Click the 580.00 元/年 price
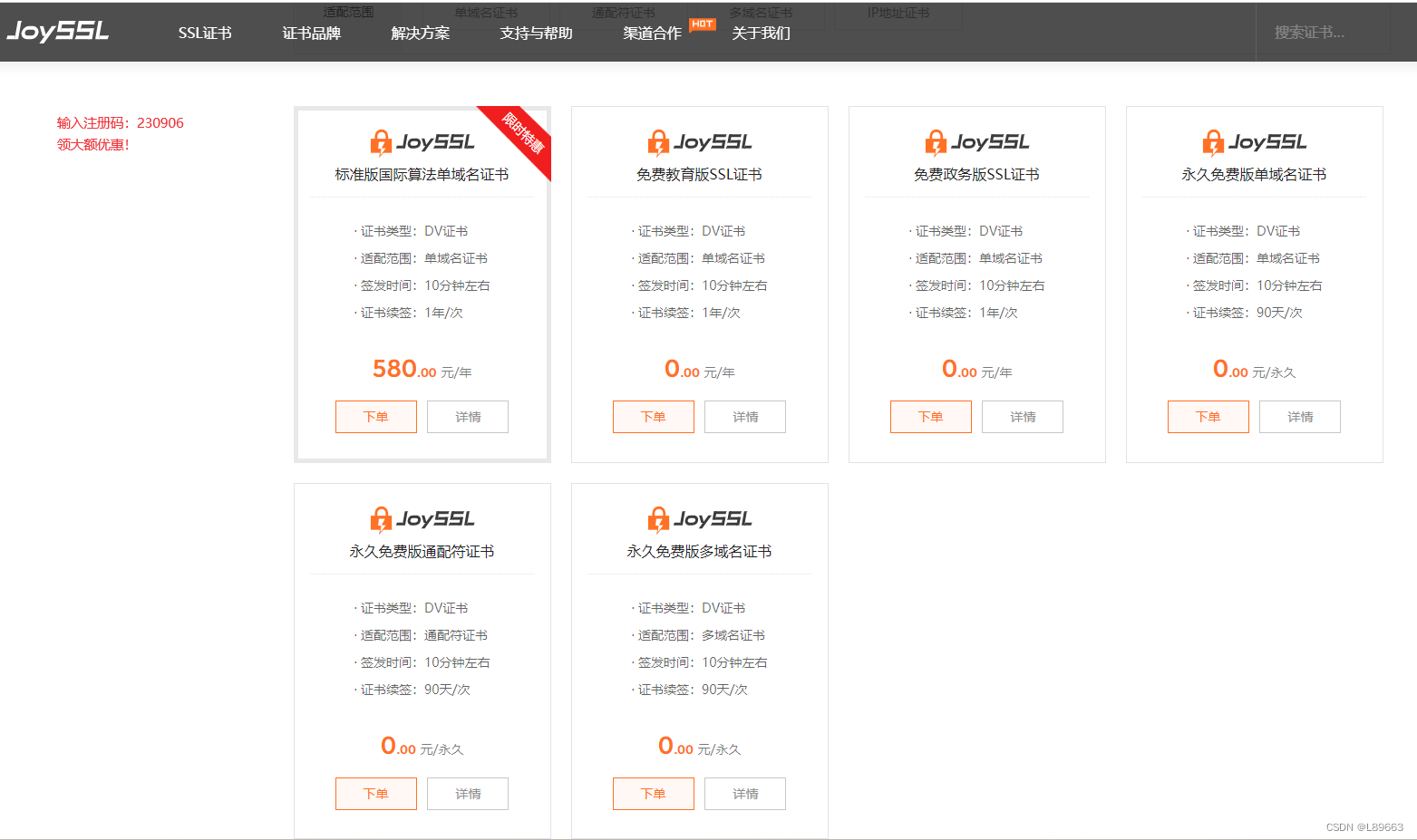This screenshot has height=840, width=1417. pyautogui.click(x=422, y=370)
